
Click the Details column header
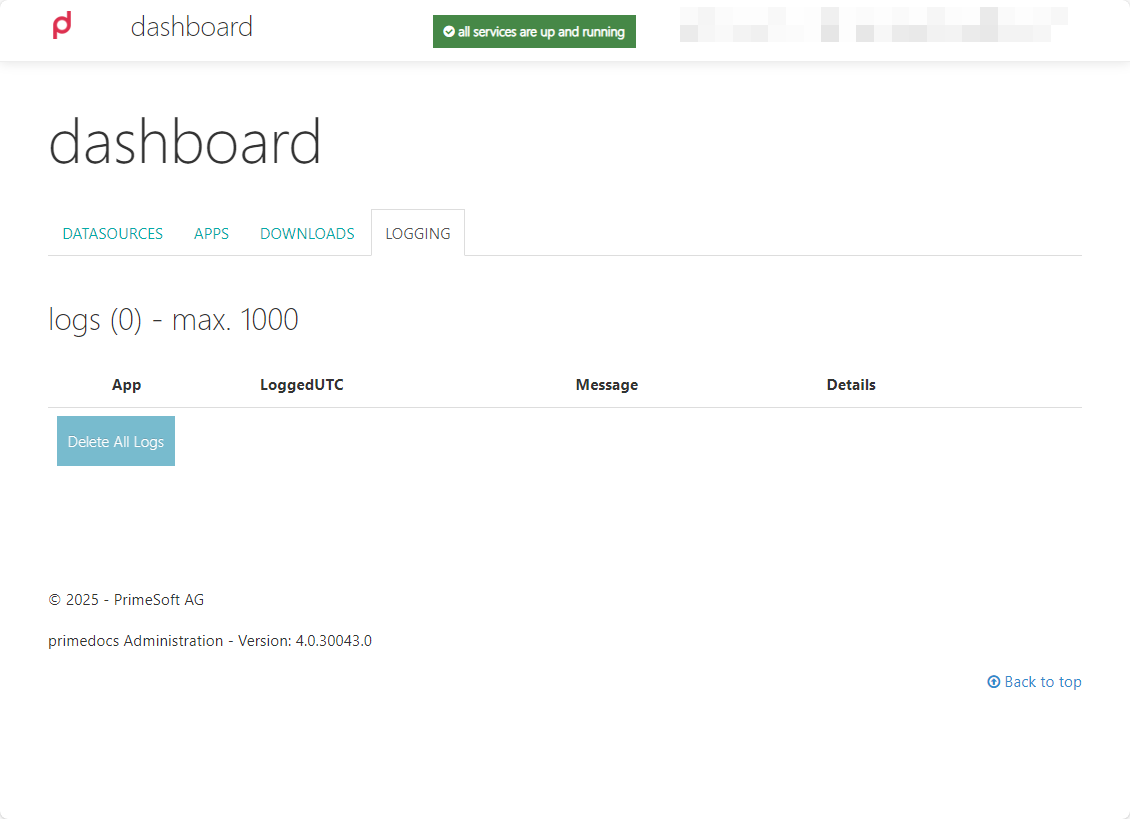pos(851,385)
